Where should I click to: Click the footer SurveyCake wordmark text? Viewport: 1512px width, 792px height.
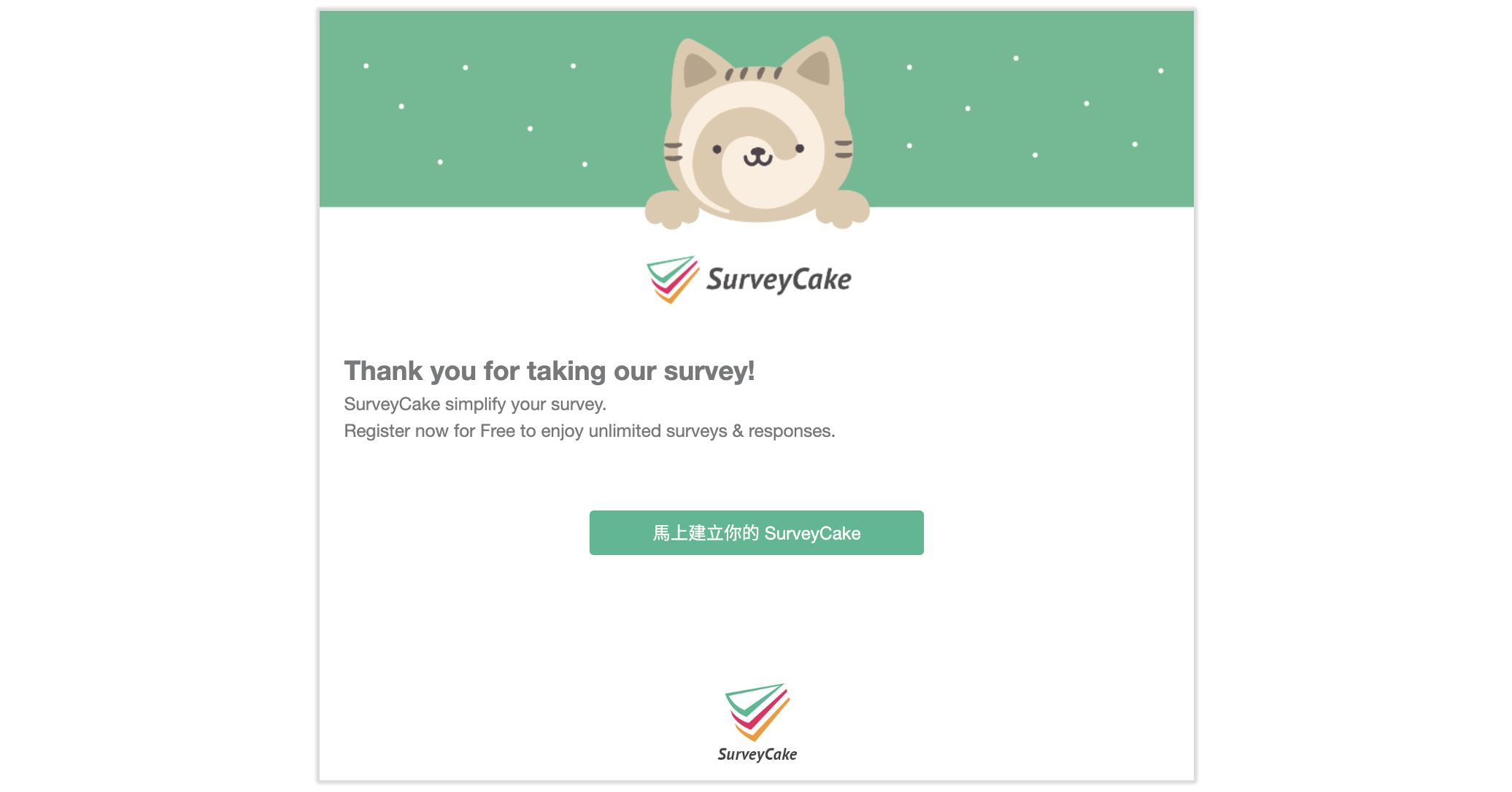coord(756,756)
